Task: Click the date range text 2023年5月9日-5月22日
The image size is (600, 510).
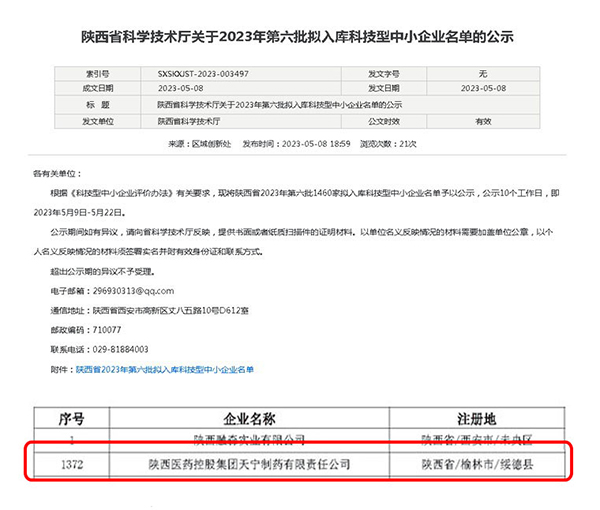Action: click(78, 213)
